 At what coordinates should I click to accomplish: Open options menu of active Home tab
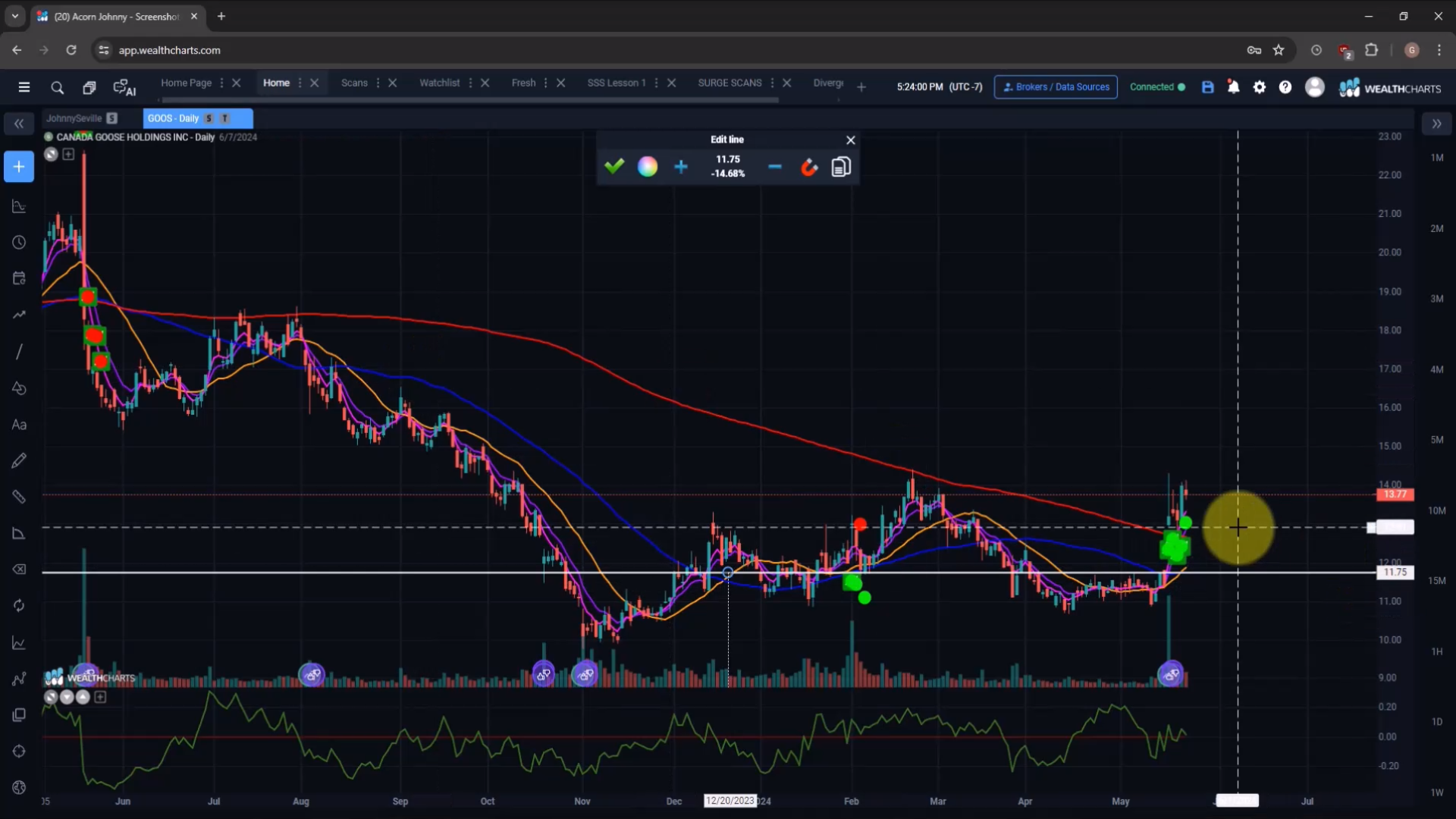(x=300, y=83)
